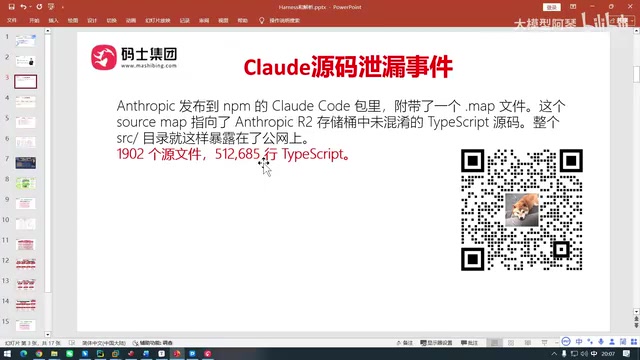This screenshot has width=640, height=360.
Task: Open the undo history dropdown arrow
Action: (30, 7)
